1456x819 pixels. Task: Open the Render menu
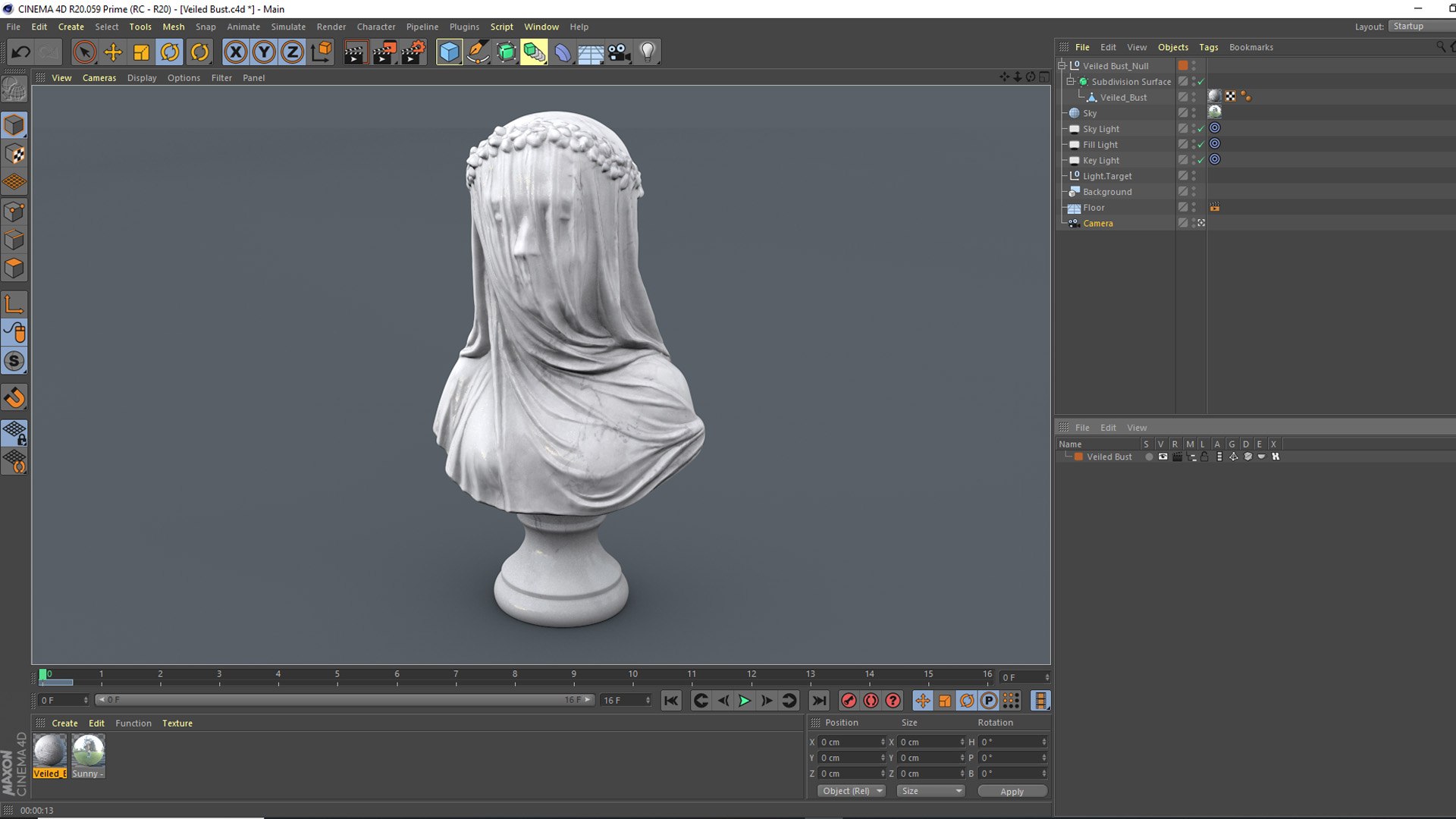tap(331, 27)
